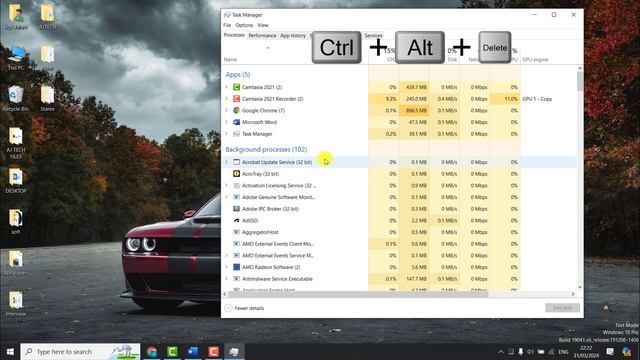Expand the Camtasia 2021 process group

pos(227,87)
